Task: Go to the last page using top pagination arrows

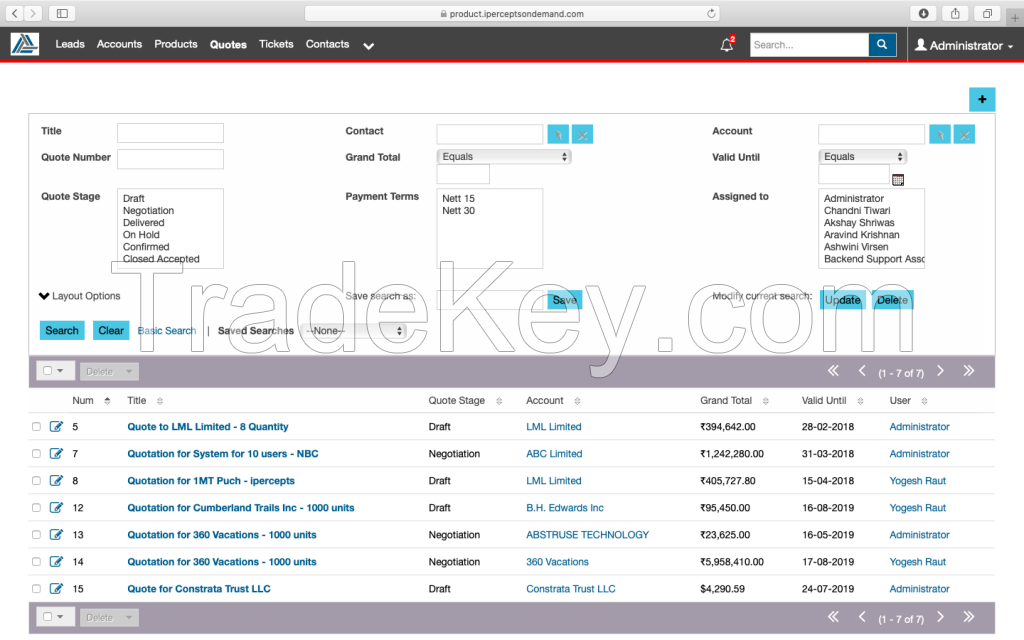Action: (x=968, y=371)
